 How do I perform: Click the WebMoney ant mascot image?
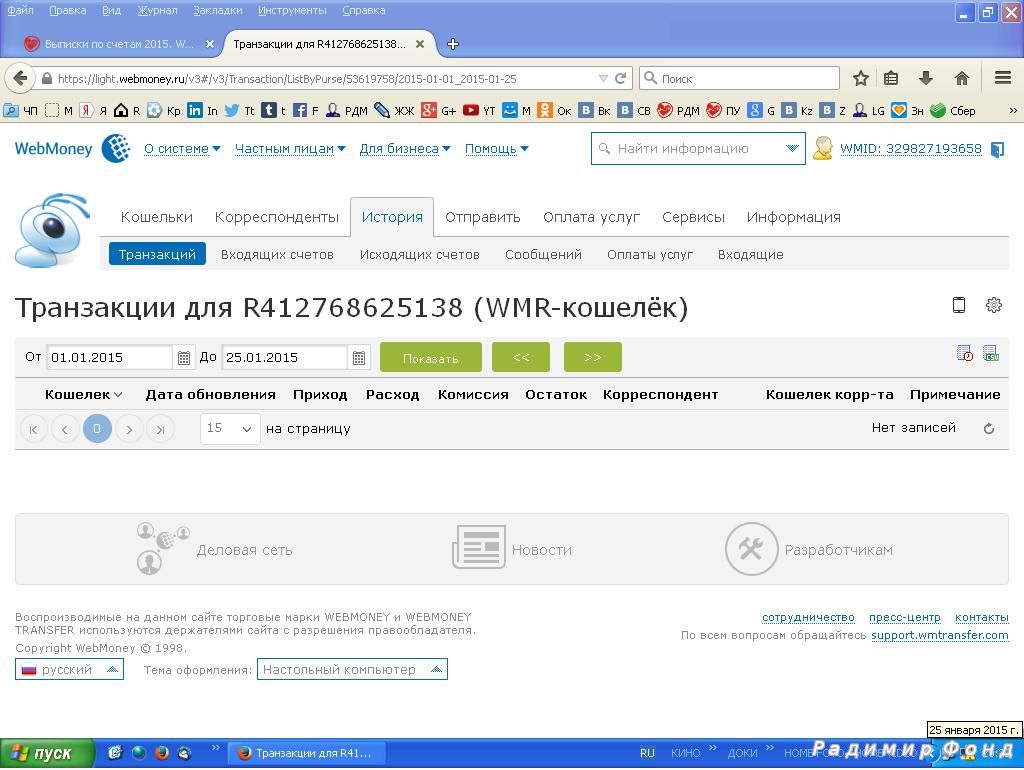pos(52,230)
